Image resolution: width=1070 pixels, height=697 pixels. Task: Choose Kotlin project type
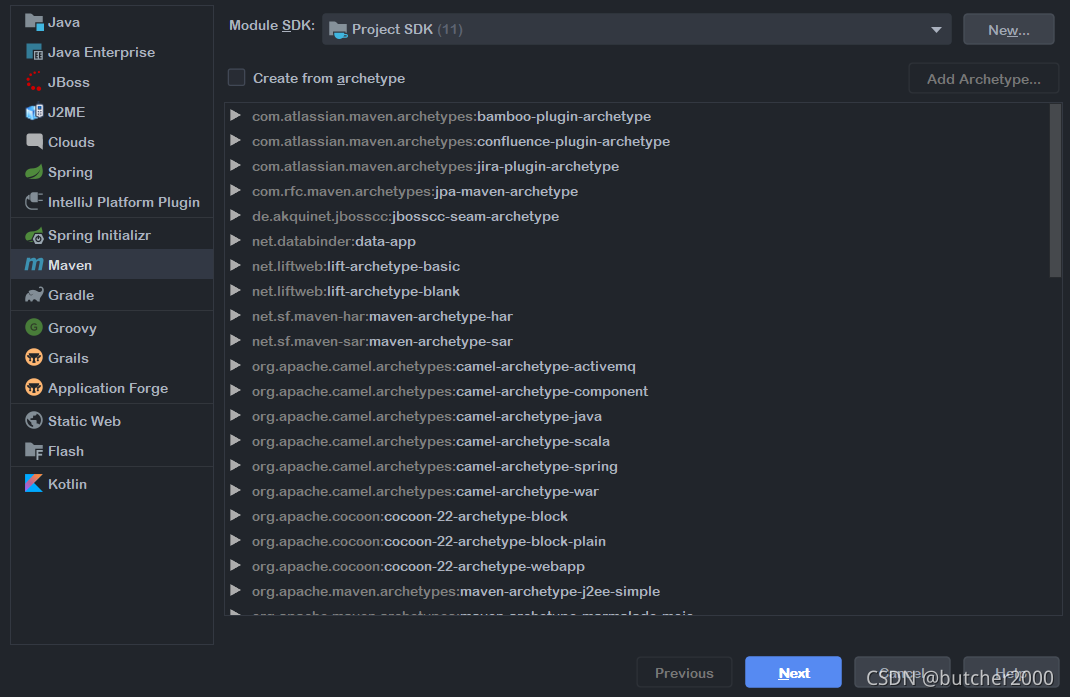tap(112, 483)
